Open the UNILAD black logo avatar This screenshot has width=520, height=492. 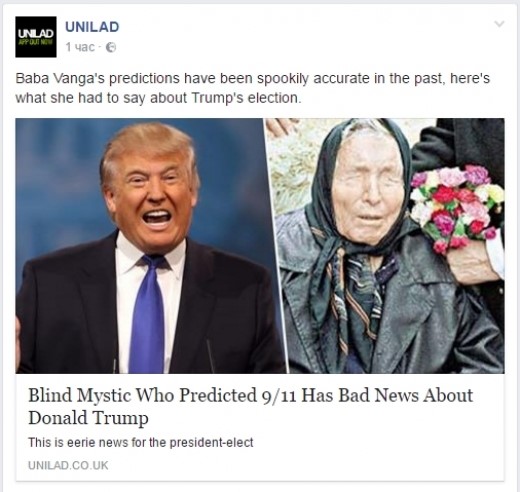point(36,37)
